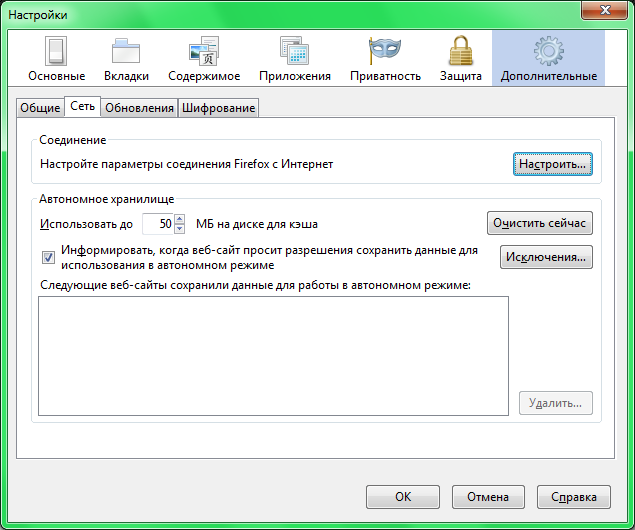Screen dimensions: 635x530
Task: Click the label Использовать до
Action: [x=86, y=224]
